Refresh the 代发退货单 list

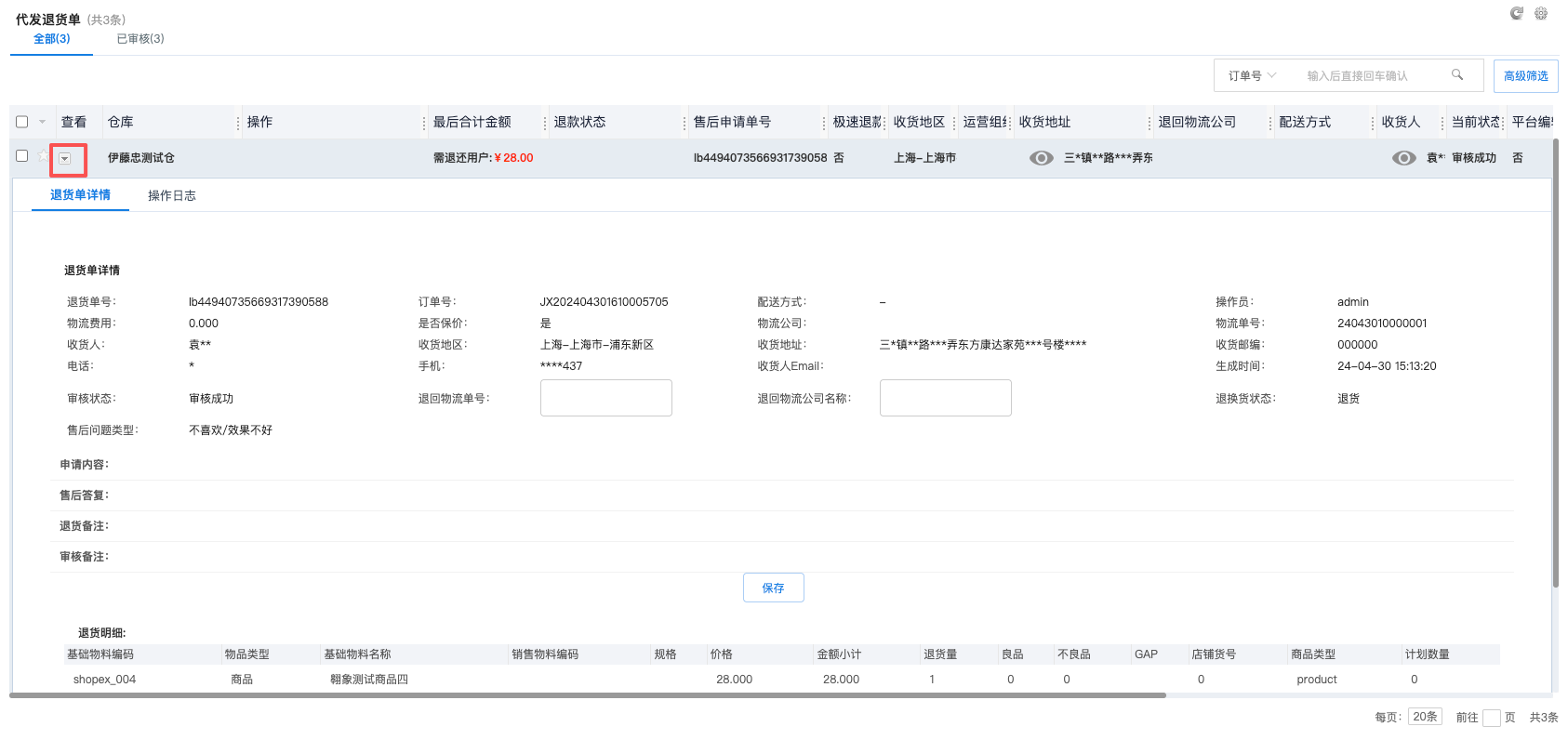click(1517, 13)
